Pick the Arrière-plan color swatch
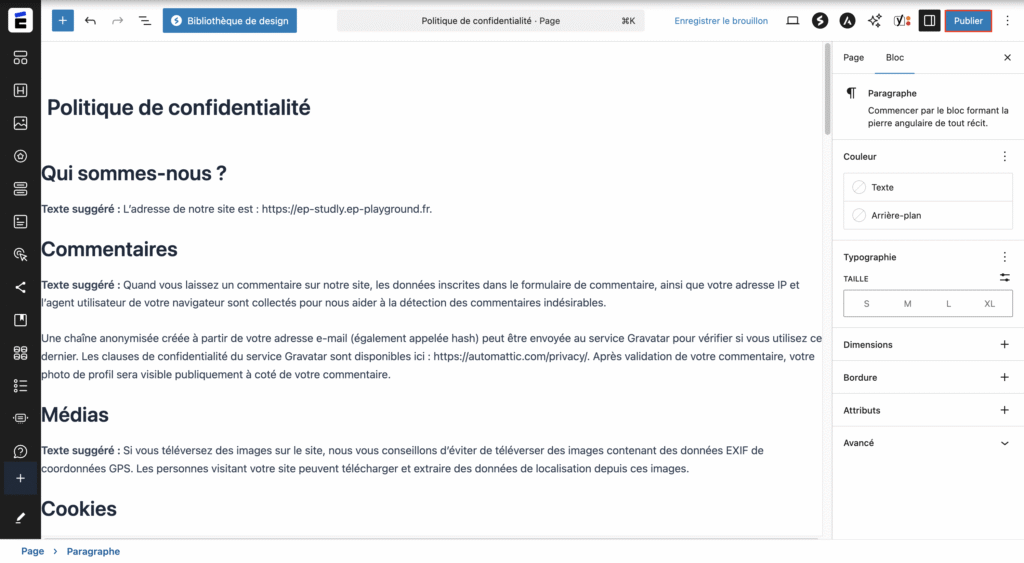Screen dimensions: 1024x563 tap(927, 215)
